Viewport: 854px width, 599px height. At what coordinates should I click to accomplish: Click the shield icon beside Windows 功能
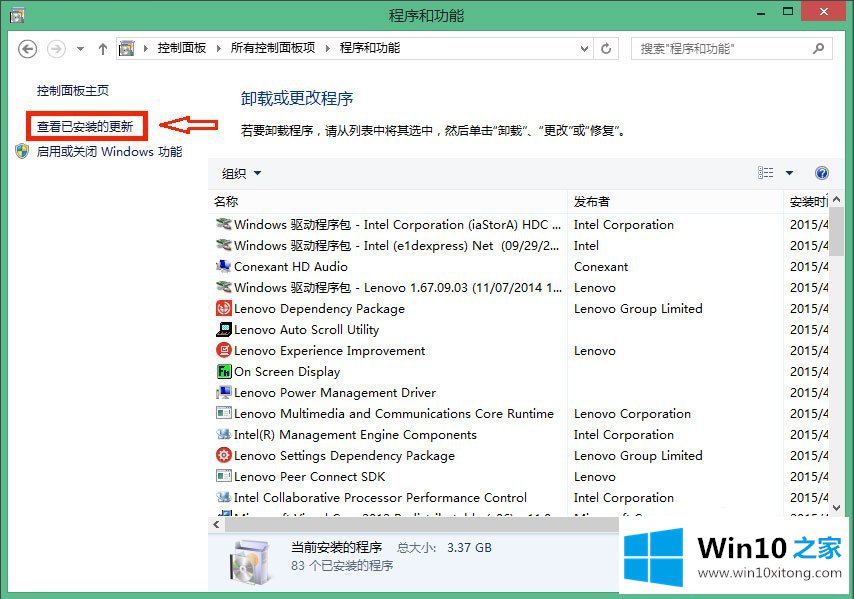(x=22, y=151)
